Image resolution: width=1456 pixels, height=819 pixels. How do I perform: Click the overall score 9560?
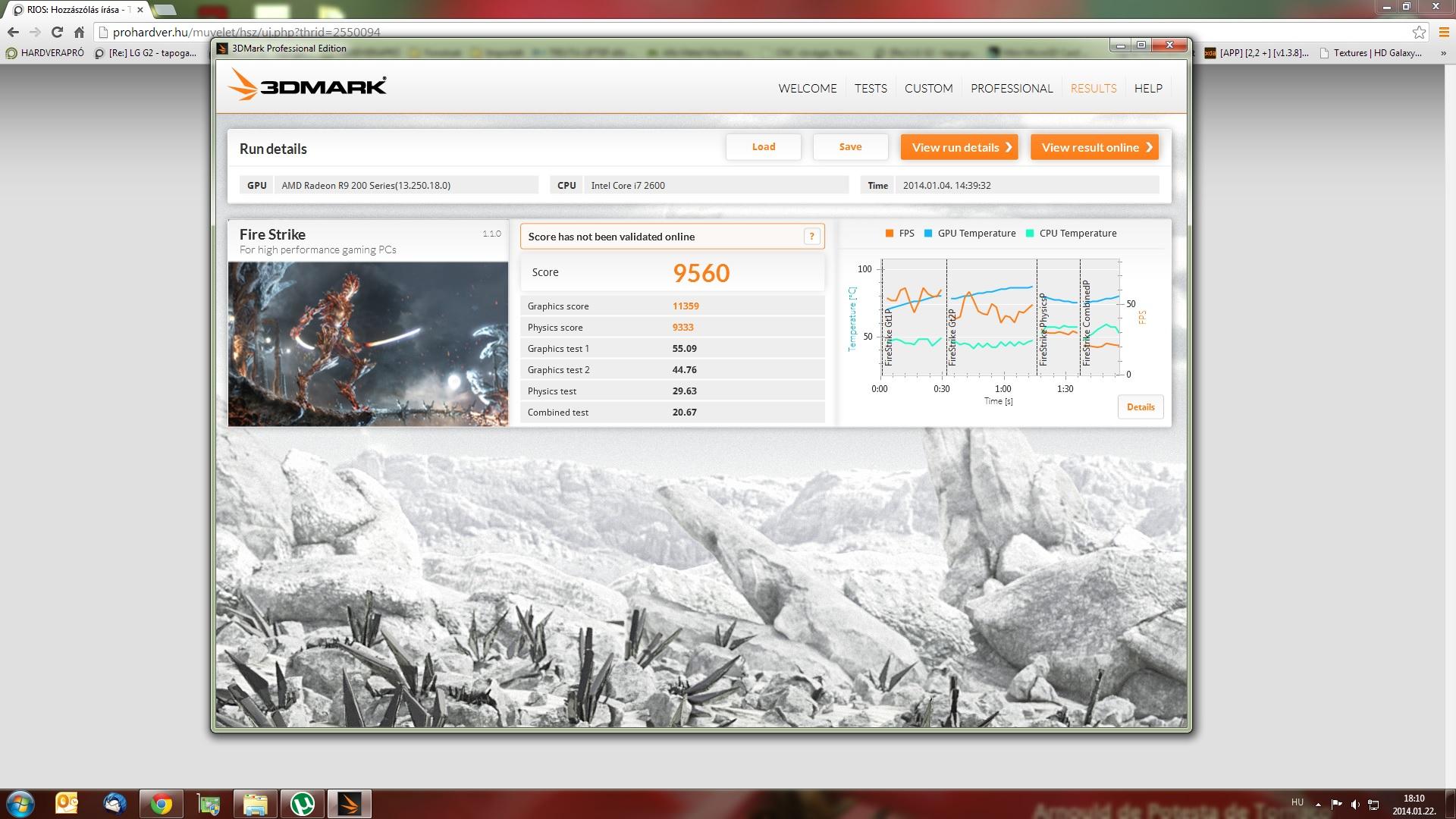pos(701,273)
